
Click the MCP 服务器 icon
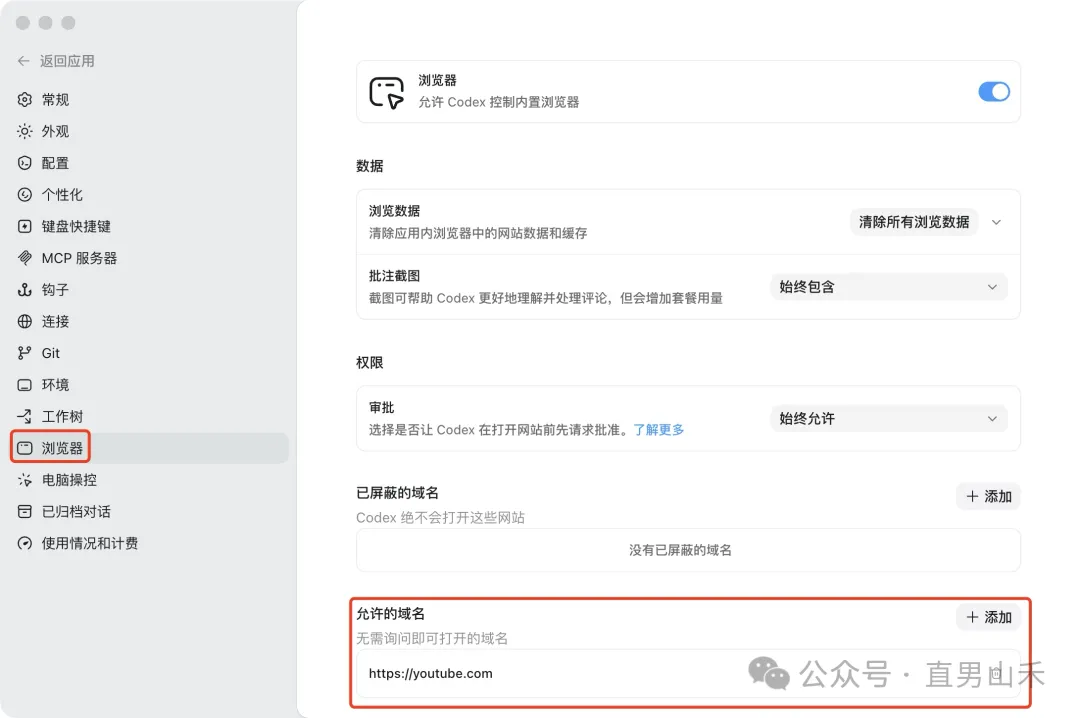[25, 258]
